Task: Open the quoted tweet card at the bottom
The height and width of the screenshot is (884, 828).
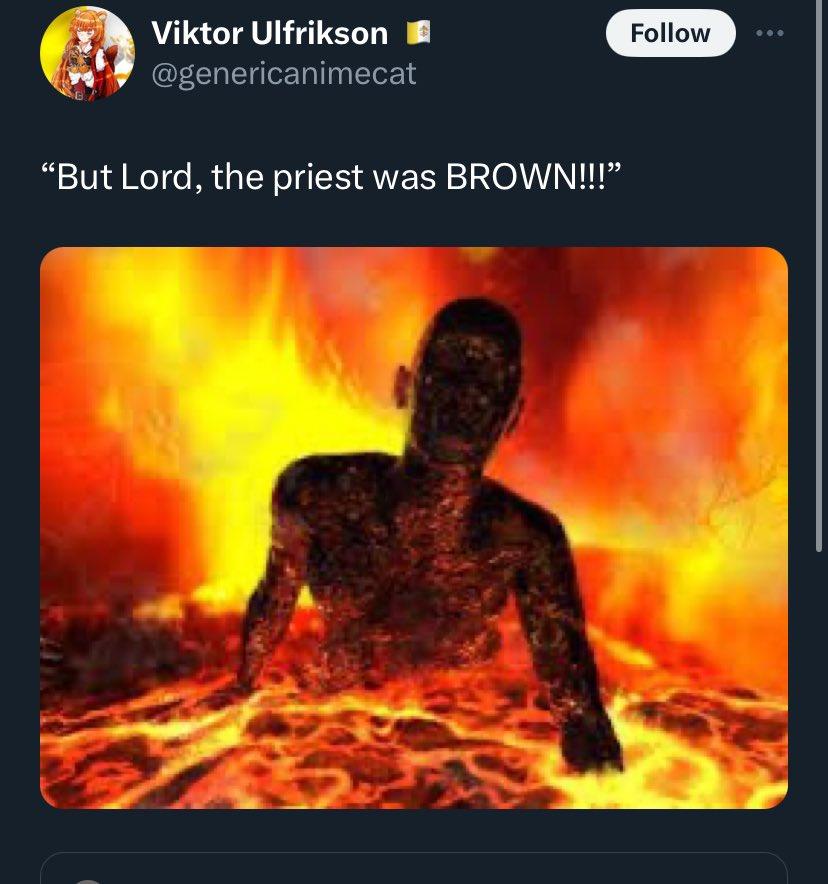Action: click(x=414, y=868)
